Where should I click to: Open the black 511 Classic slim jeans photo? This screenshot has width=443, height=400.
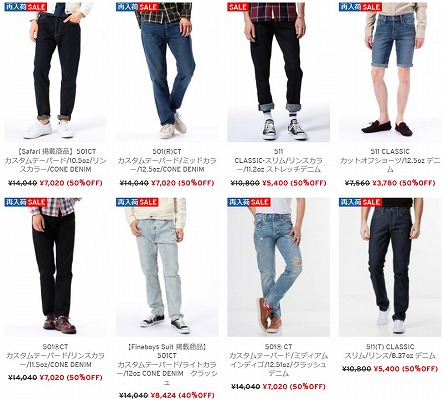pos(279,72)
